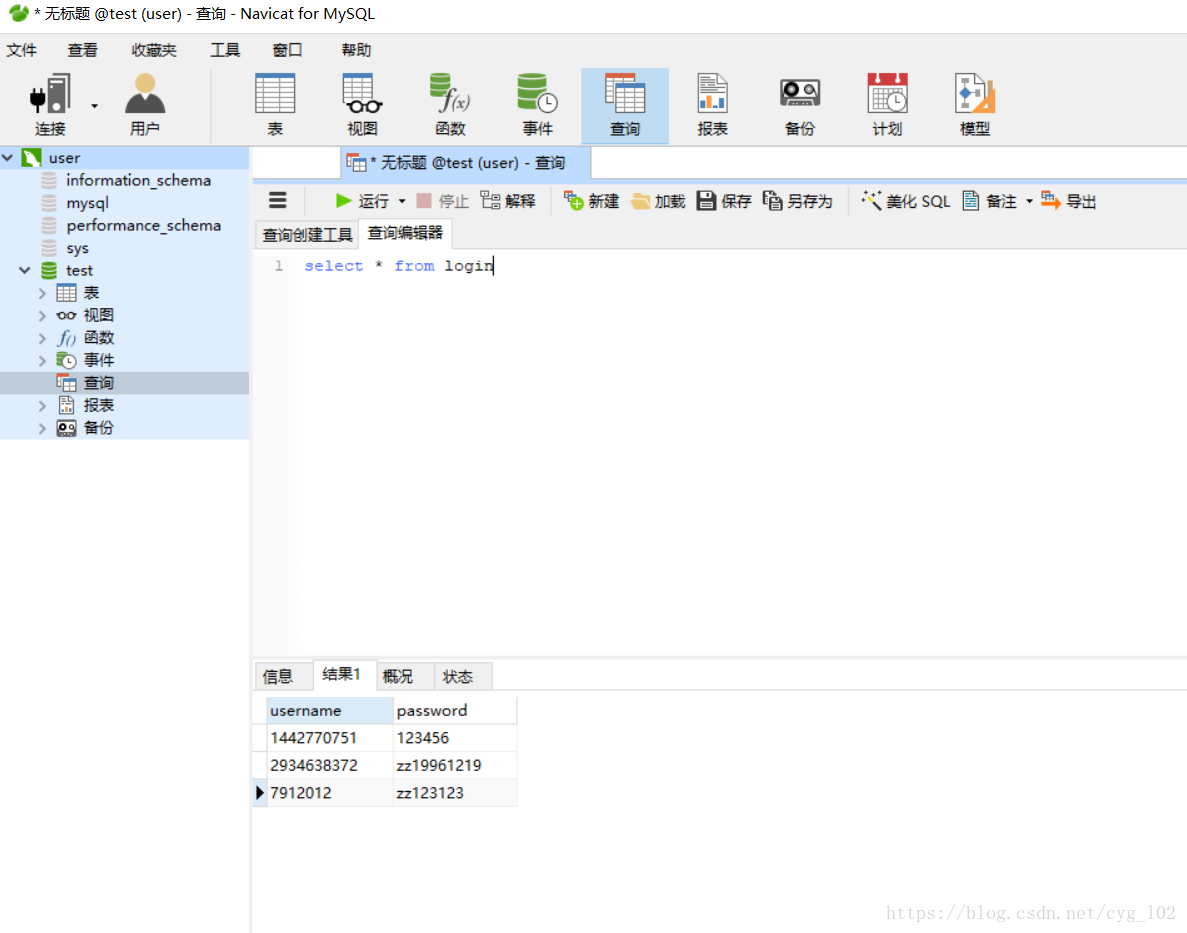Viewport: 1187px width, 933px height.
Task: Create a new query with 新建
Action: [x=591, y=201]
